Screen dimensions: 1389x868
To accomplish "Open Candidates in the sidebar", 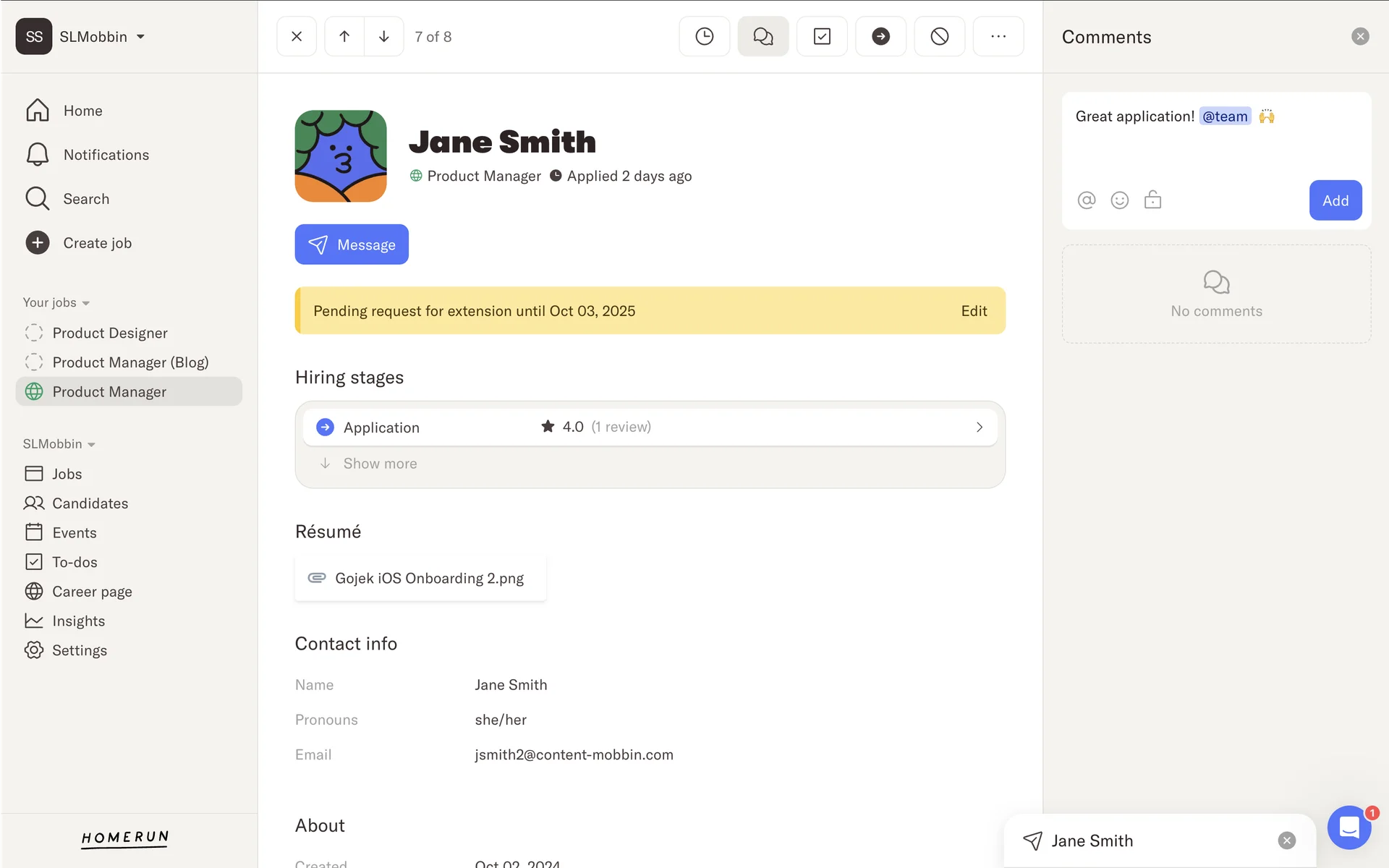I will (90, 503).
